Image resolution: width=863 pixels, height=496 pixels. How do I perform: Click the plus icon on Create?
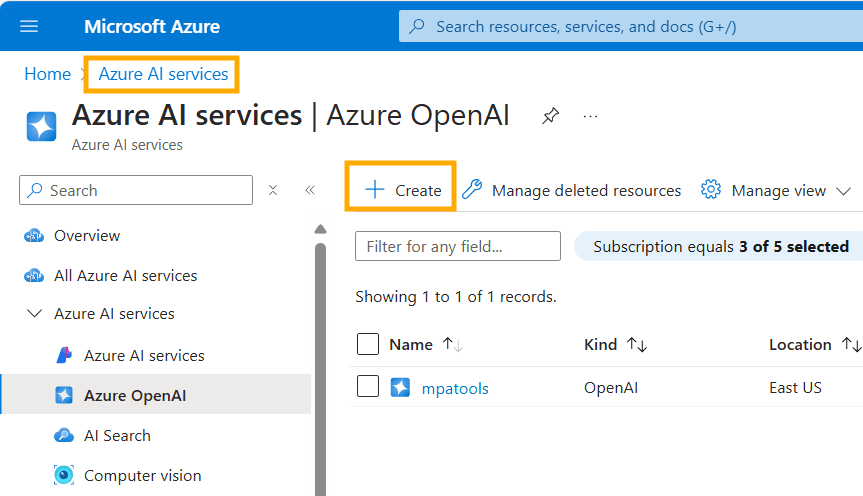[374, 189]
